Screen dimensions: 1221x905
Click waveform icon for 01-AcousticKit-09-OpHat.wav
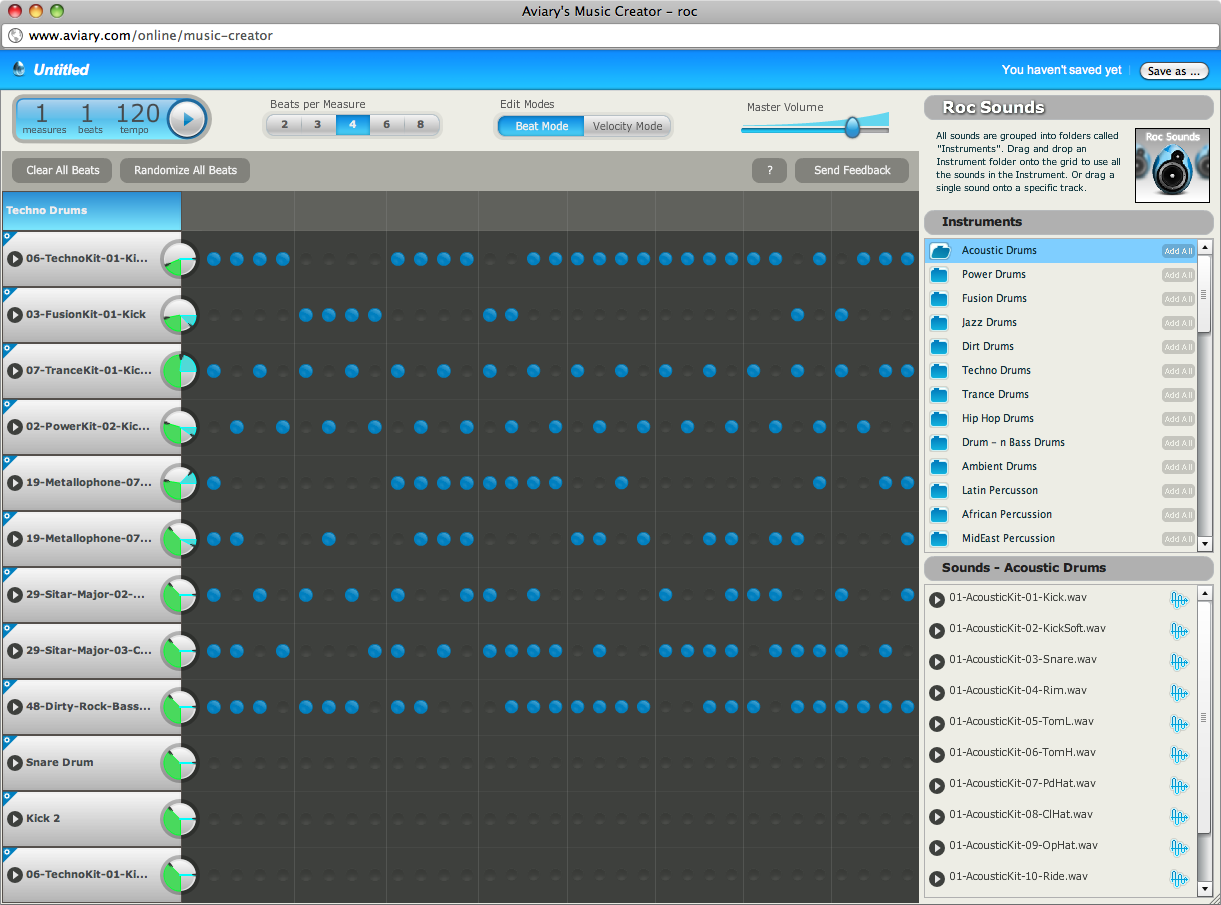tap(1179, 848)
